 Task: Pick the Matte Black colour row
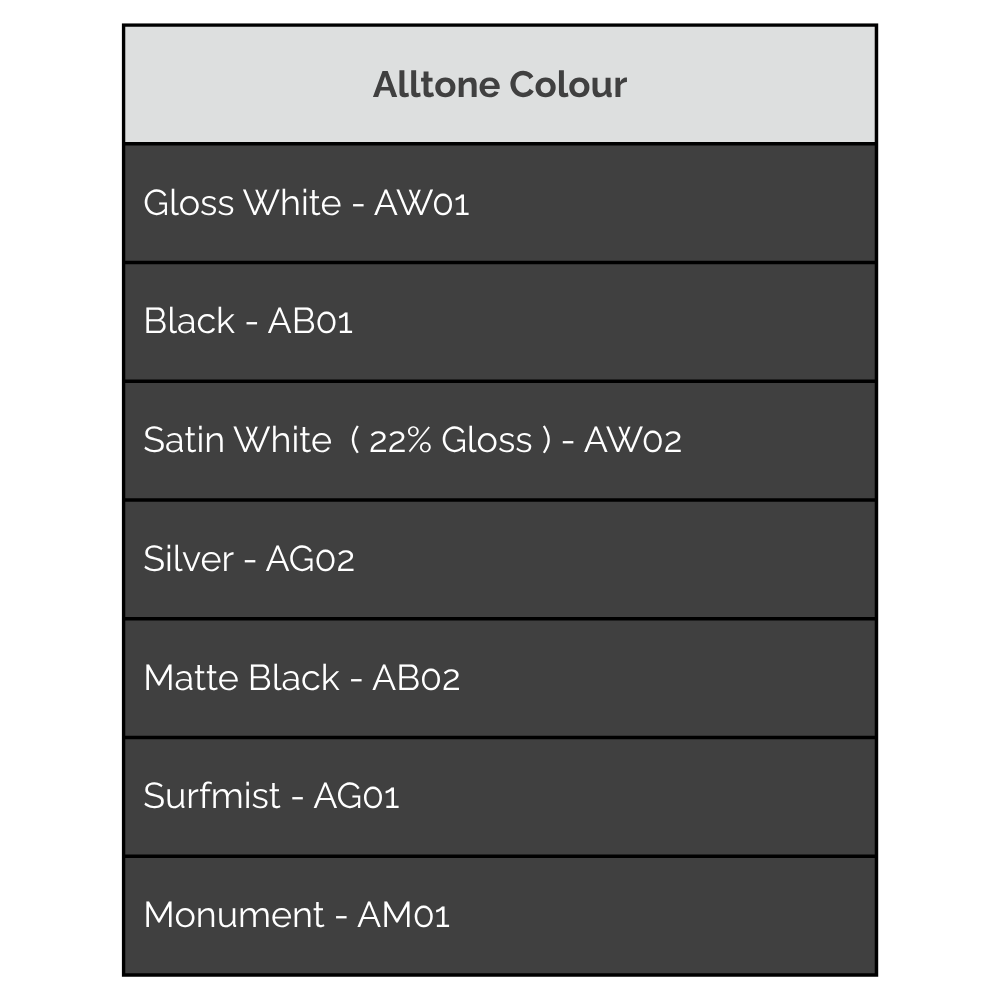tap(499, 678)
